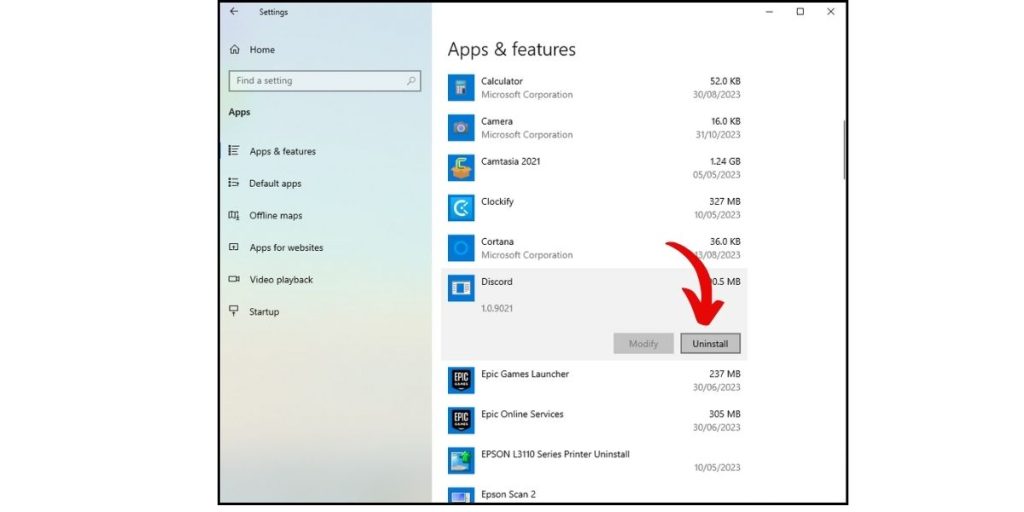Click Calculator size 52.0 KB

click(x=725, y=82)
